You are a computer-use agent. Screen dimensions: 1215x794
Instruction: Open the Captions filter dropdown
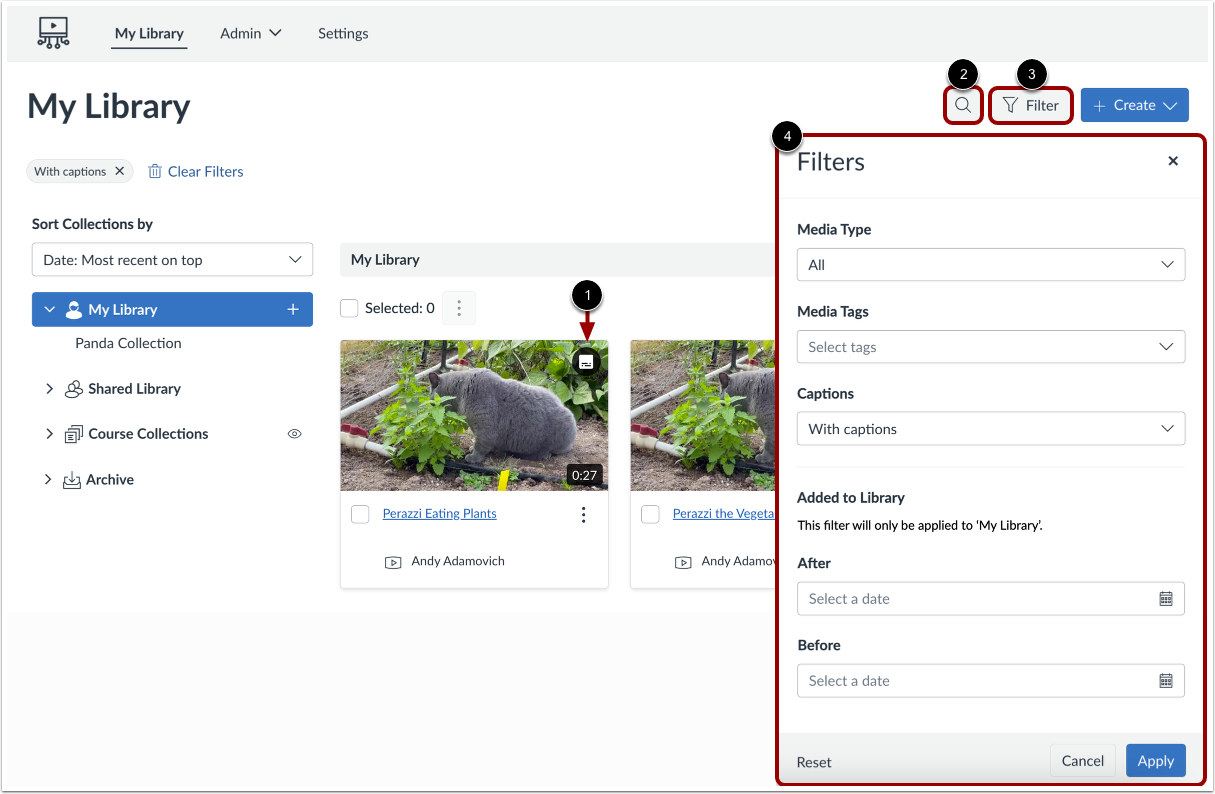pyautogui.click(x=991, y=429)
